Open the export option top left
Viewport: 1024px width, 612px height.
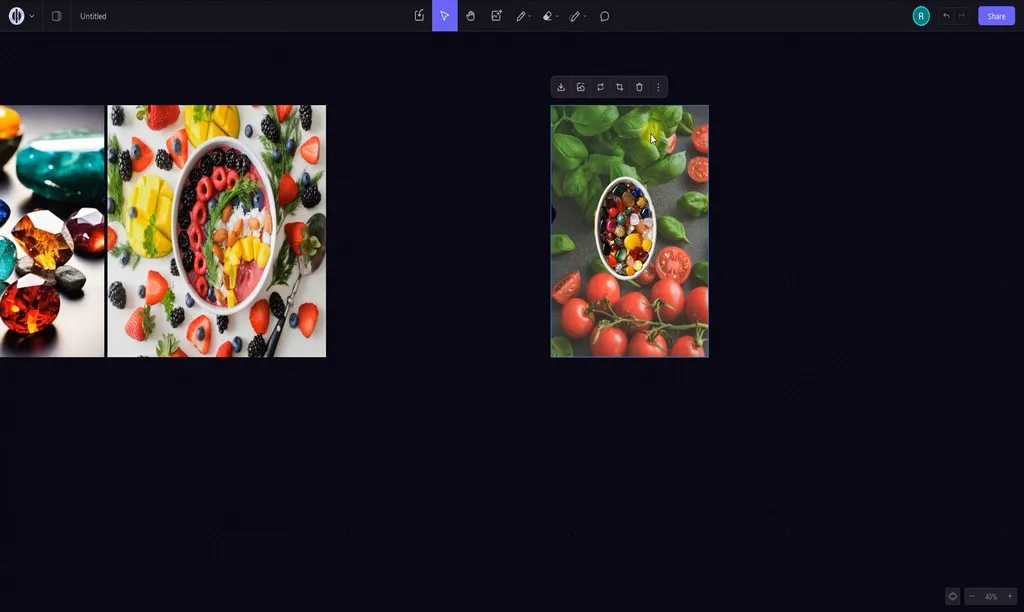[x=418, y=16]
